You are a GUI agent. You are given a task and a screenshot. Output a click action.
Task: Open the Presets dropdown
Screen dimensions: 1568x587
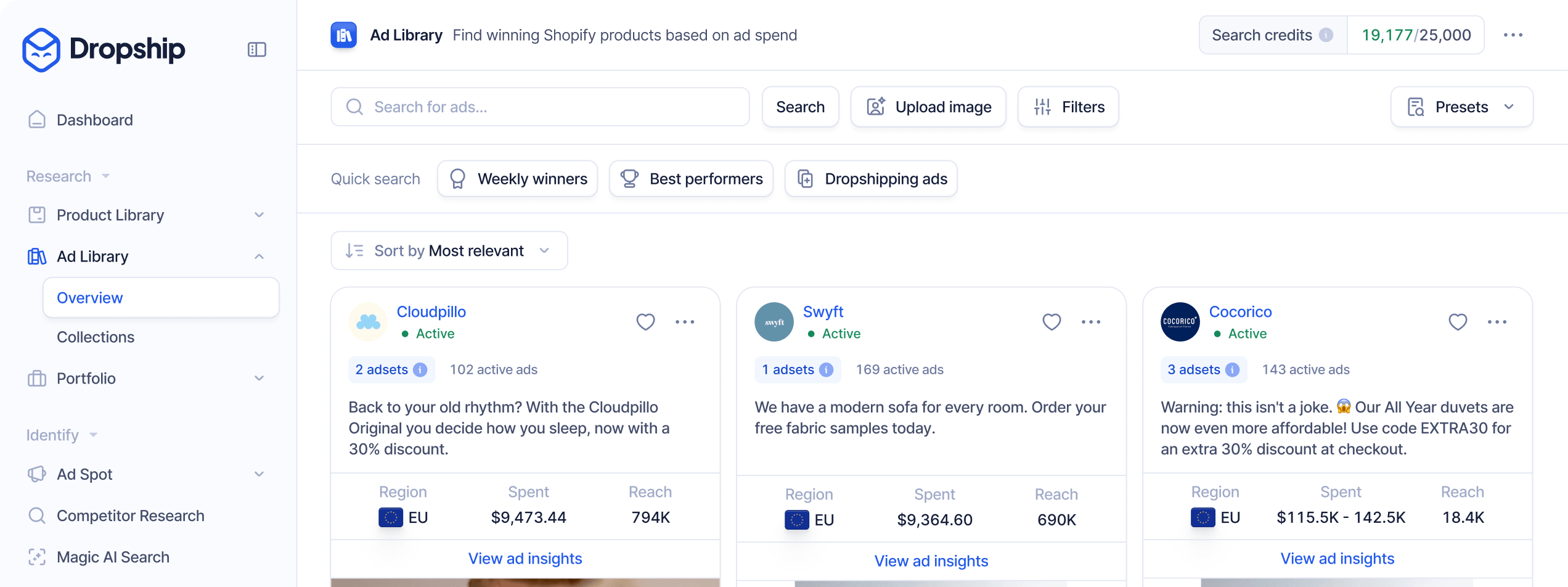[x=1462, y=107]
